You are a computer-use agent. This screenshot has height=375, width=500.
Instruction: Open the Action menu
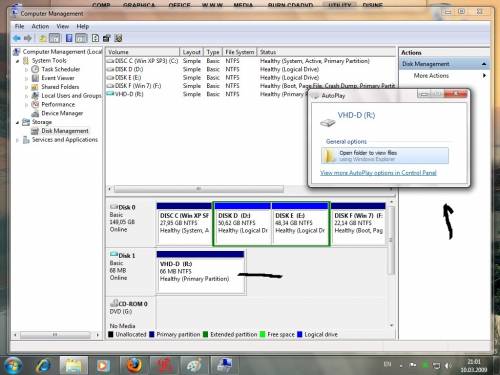[x=40, y=26]
